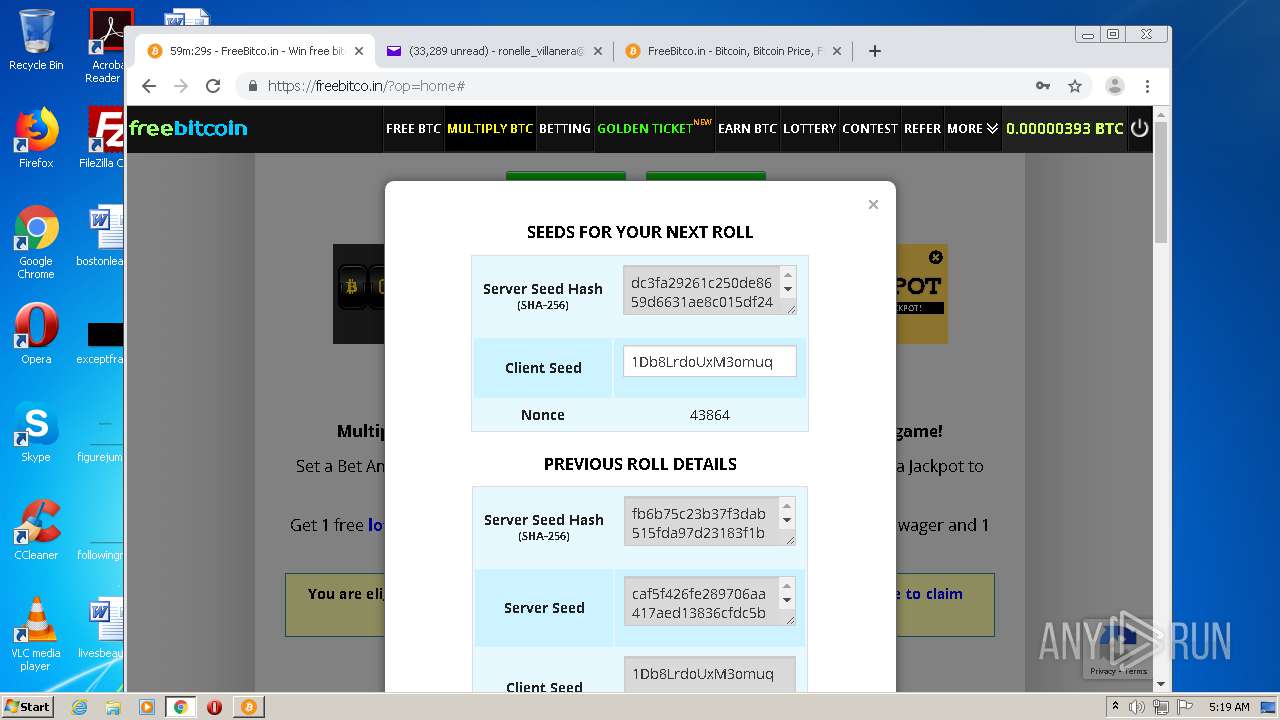This screenshot has width=1280, height=720.
Task: Go forward in Chrome browser
Action: click(181, 86)
